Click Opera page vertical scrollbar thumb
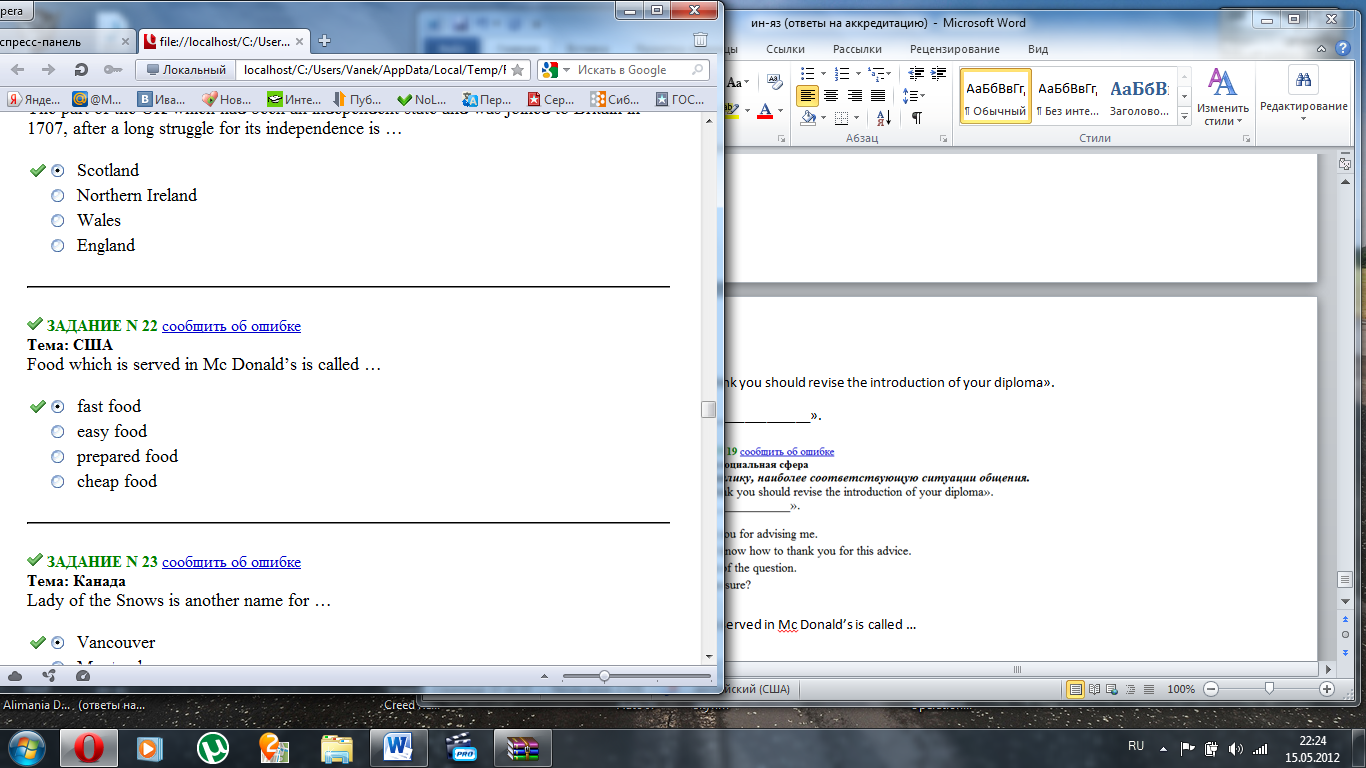 click(x=709, y=409)
